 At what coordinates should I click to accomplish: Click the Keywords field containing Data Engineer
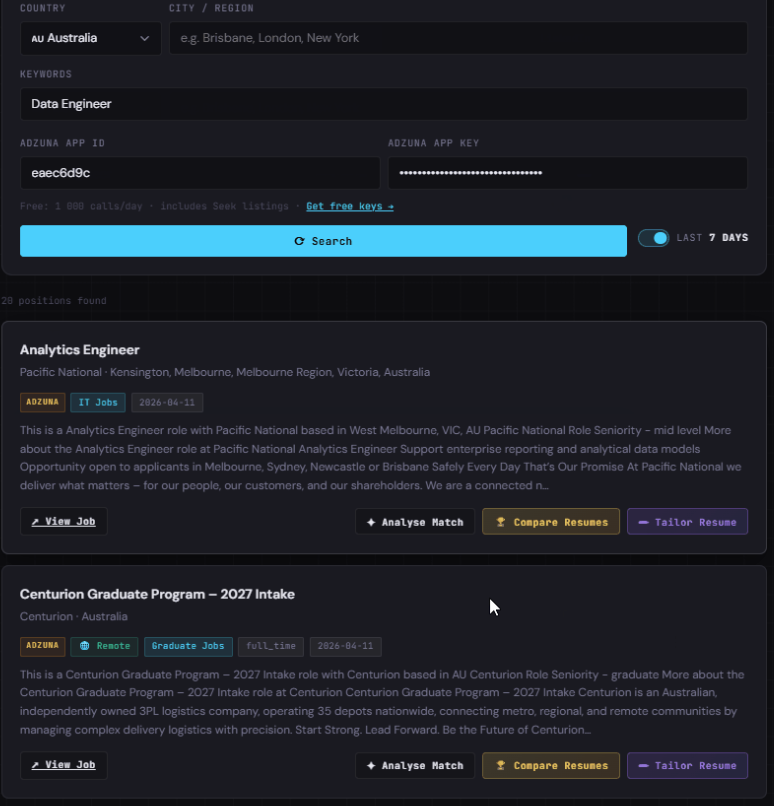pos(383,104)
